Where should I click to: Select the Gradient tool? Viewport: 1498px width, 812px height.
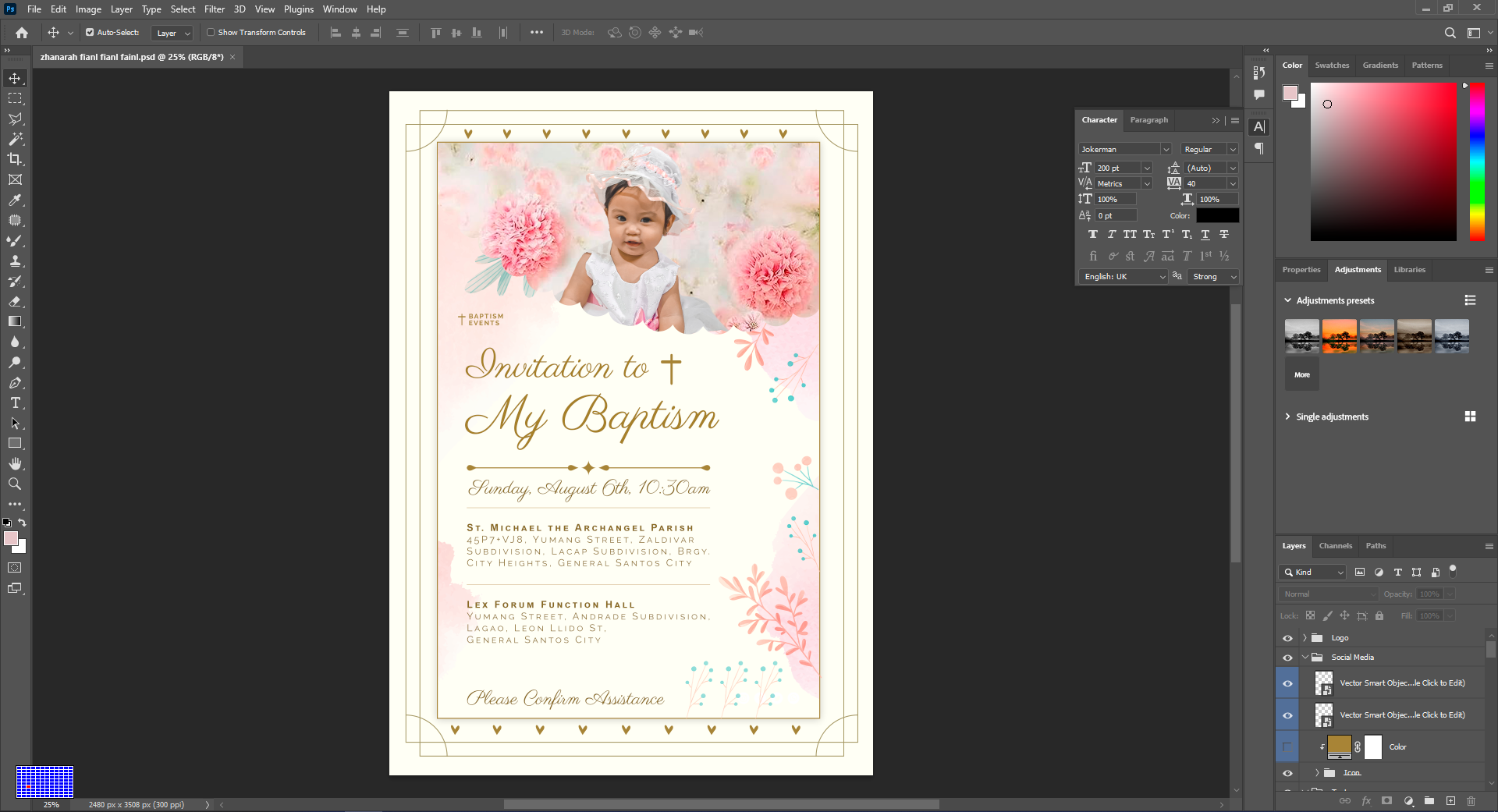click(x=15, y=321)
